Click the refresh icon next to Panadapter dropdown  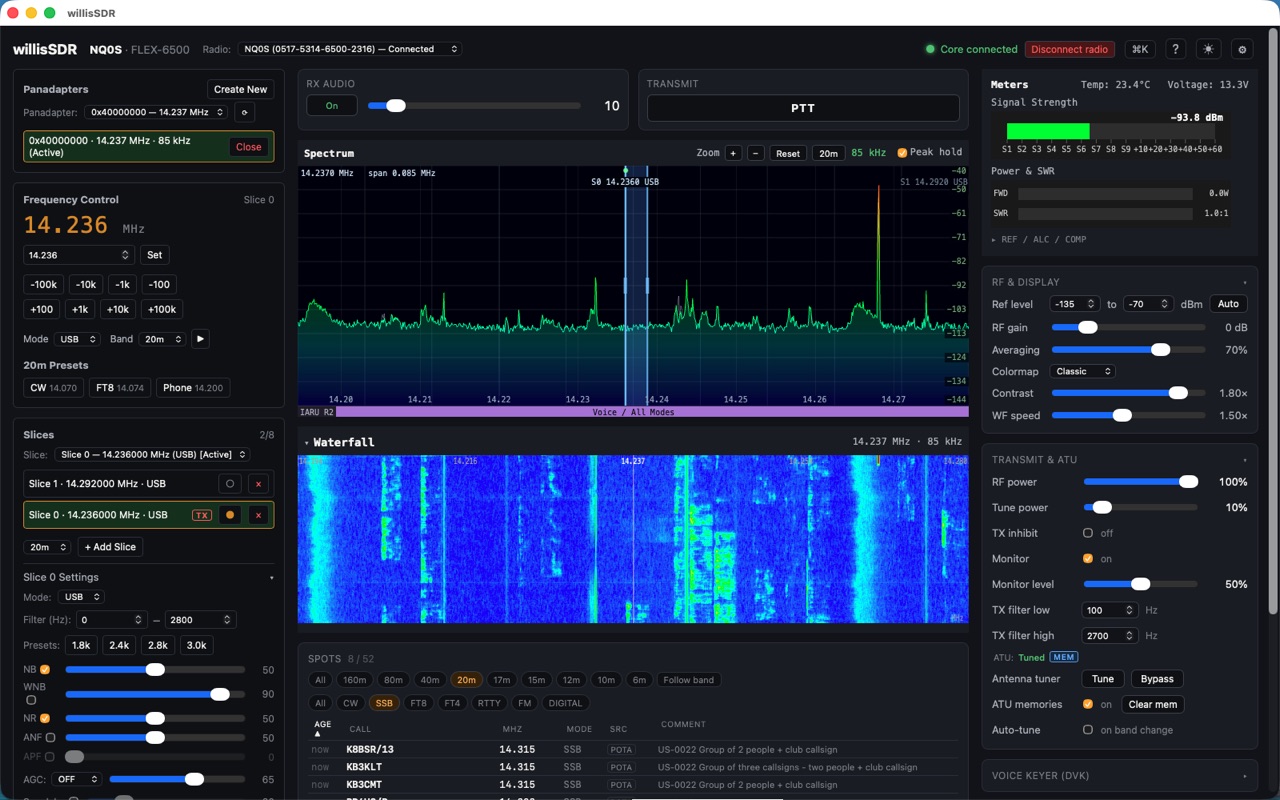[244, 113]
